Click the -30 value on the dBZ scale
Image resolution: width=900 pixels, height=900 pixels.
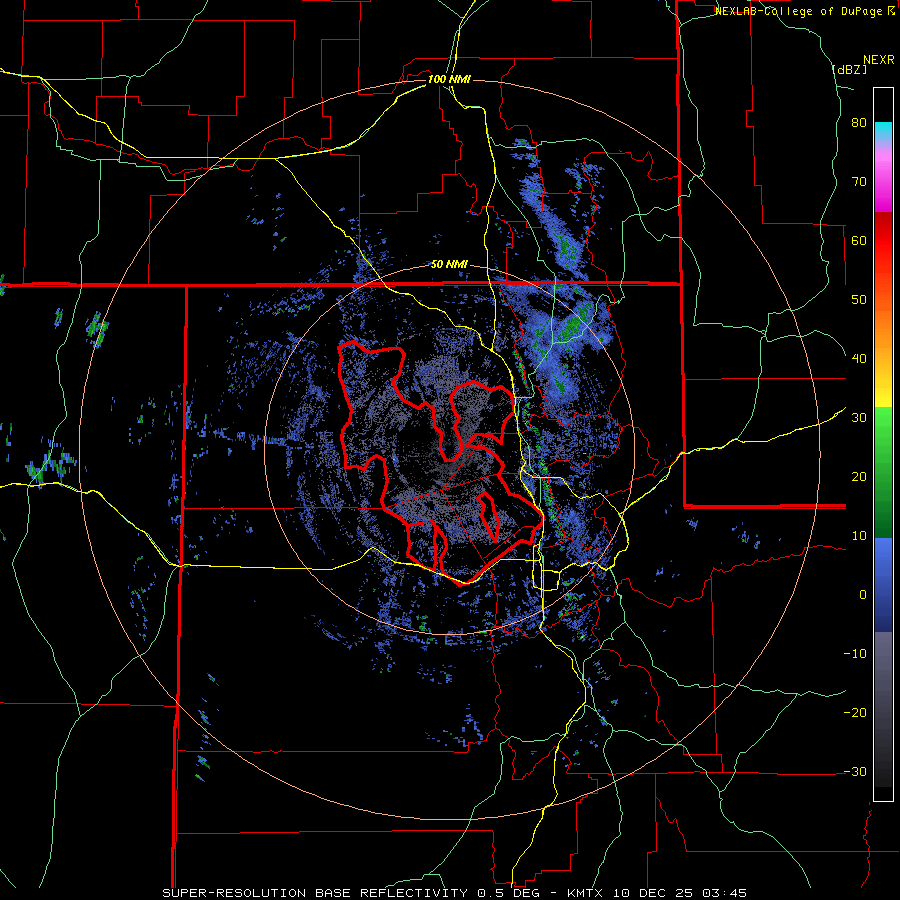855,771
